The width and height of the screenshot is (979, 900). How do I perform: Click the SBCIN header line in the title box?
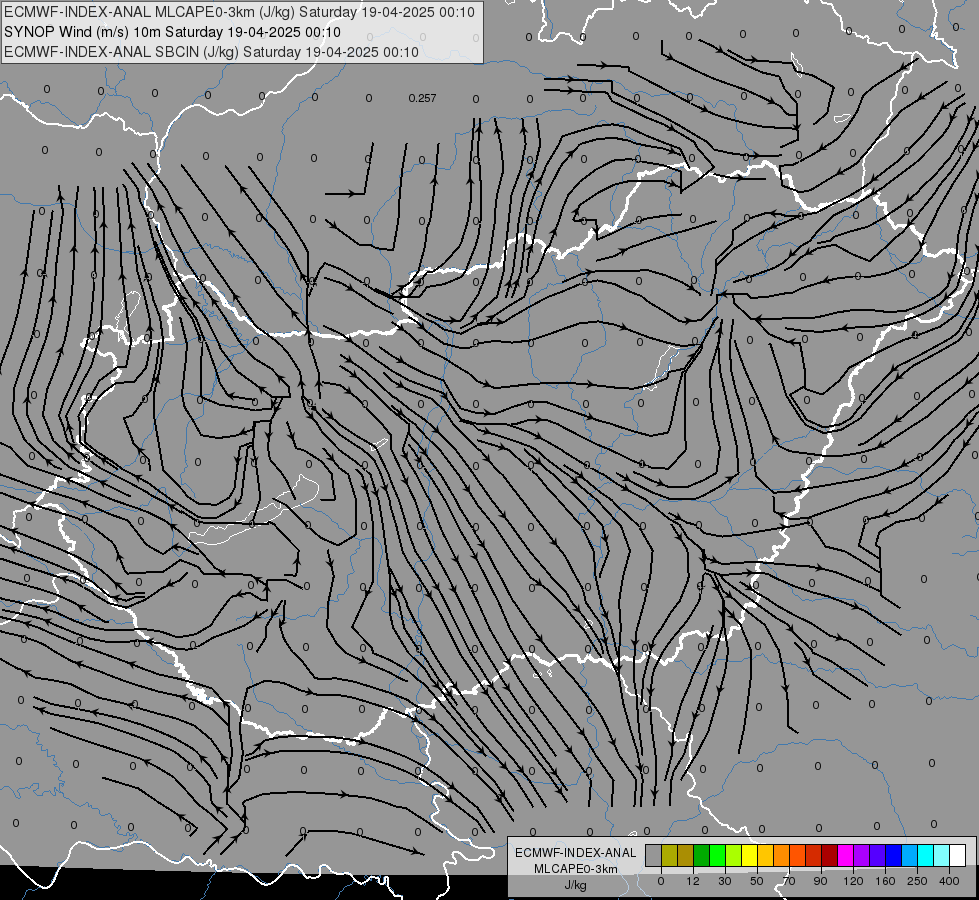[x=211, y=52]
